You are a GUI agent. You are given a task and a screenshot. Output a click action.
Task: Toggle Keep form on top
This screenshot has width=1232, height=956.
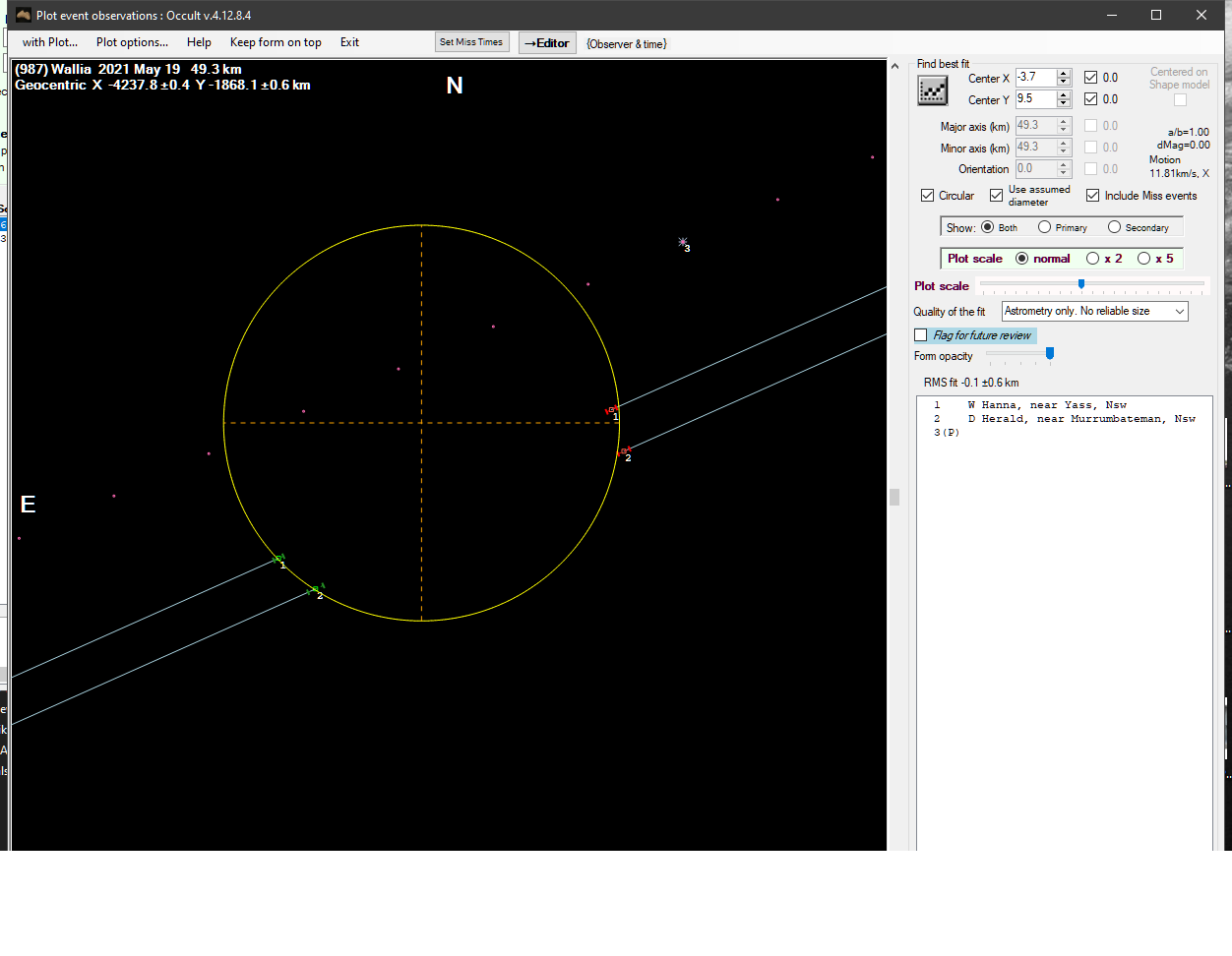pyautogui.click(x=276, y=42)
